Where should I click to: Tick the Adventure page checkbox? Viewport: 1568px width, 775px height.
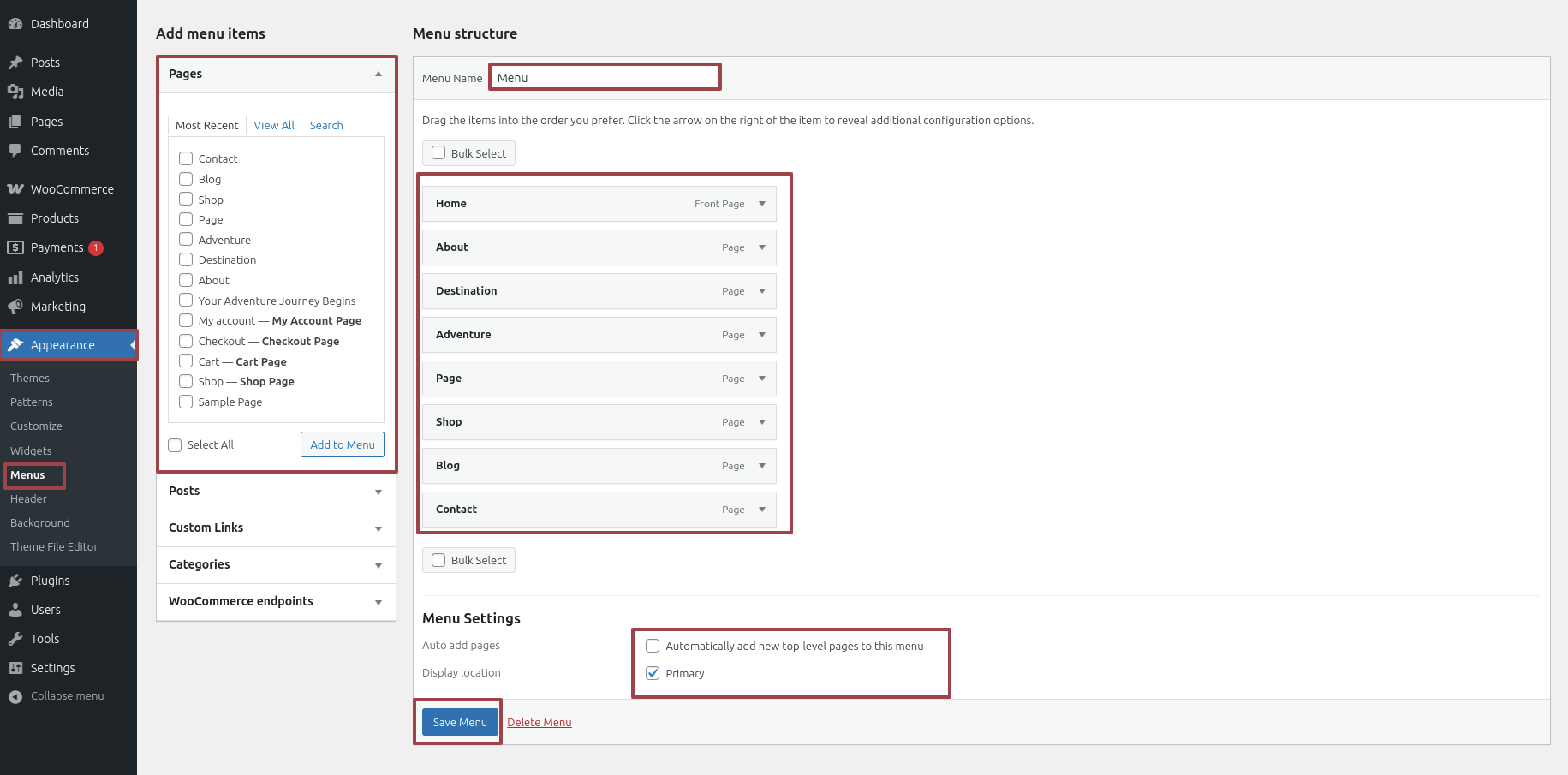tap(186, 240)
